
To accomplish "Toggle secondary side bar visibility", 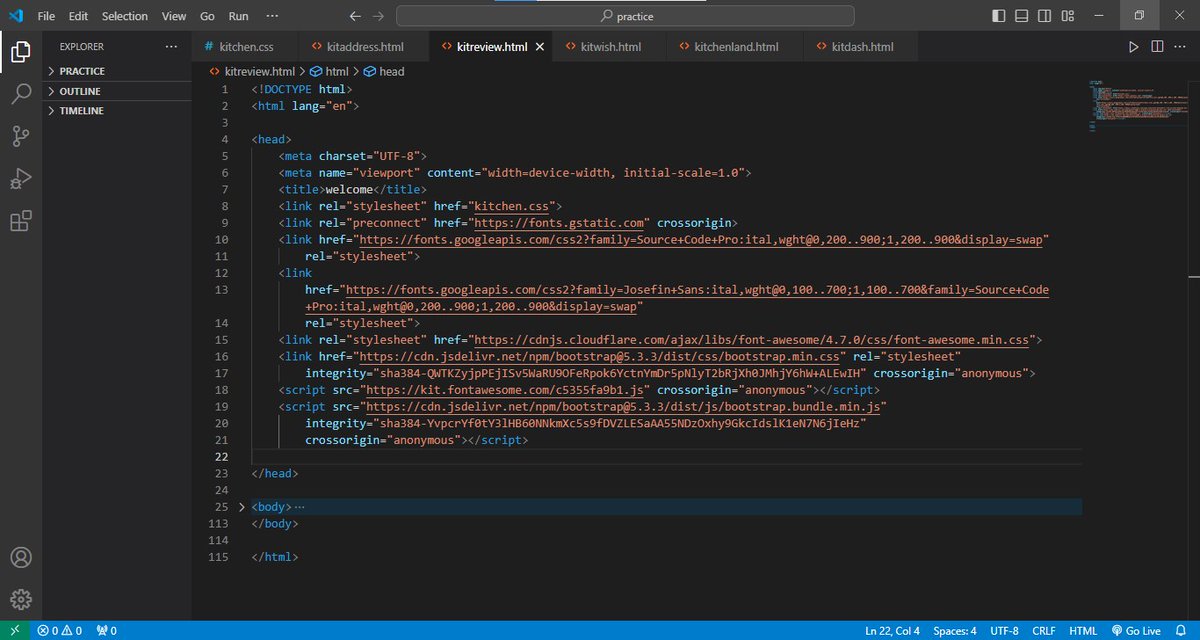I will pyautogui.click(x=1044, y=16).
